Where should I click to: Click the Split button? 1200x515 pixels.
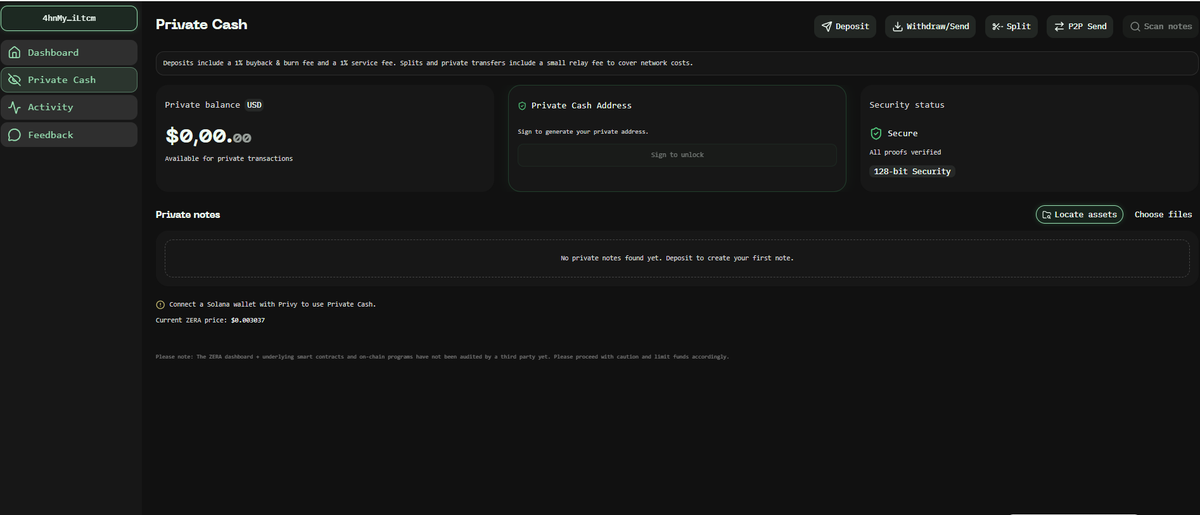click(1011, 26)
